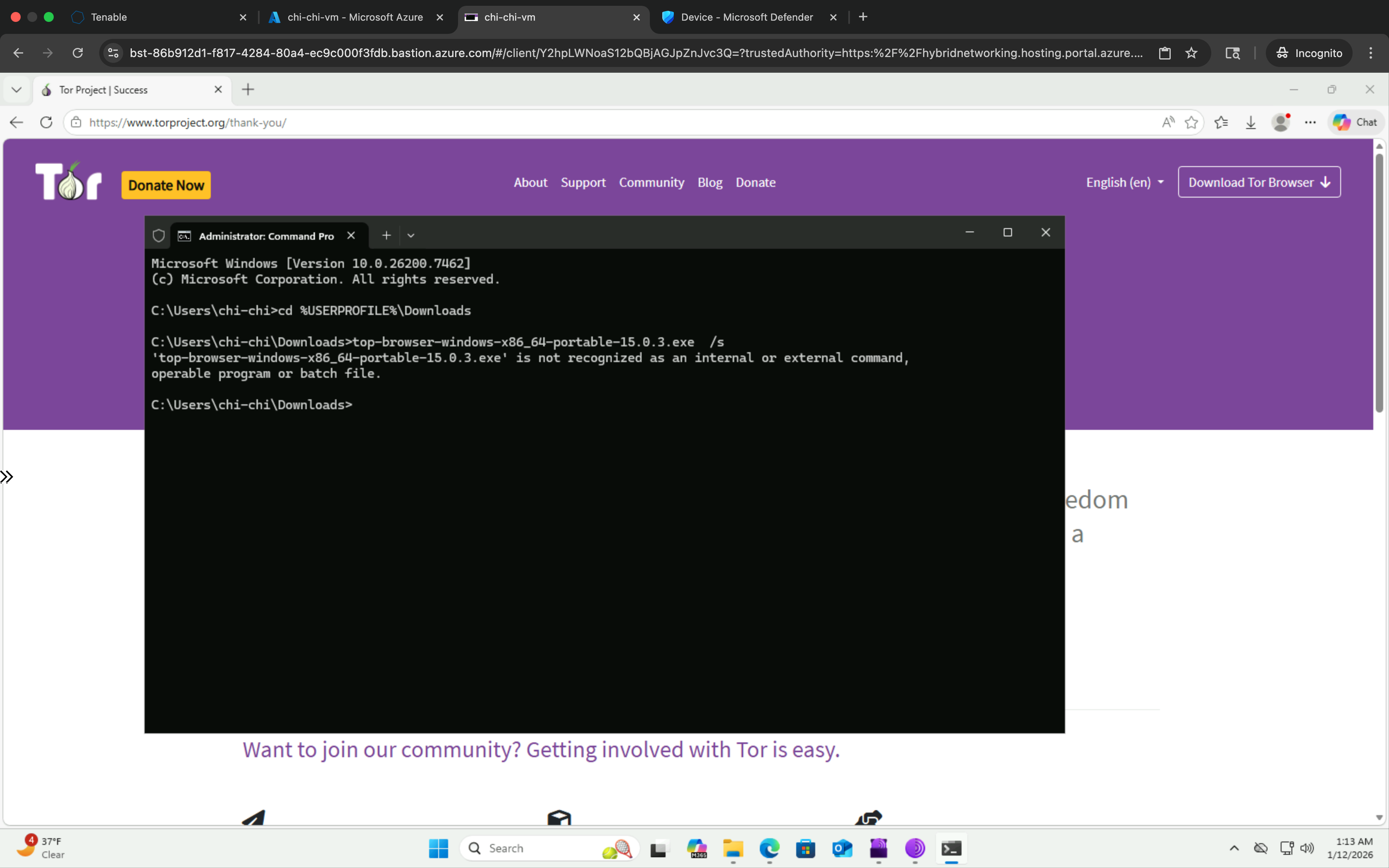Click the Downloads prompt line in the terminal
This screenshot has height=868, width=1389.
[x=251, y=405]
